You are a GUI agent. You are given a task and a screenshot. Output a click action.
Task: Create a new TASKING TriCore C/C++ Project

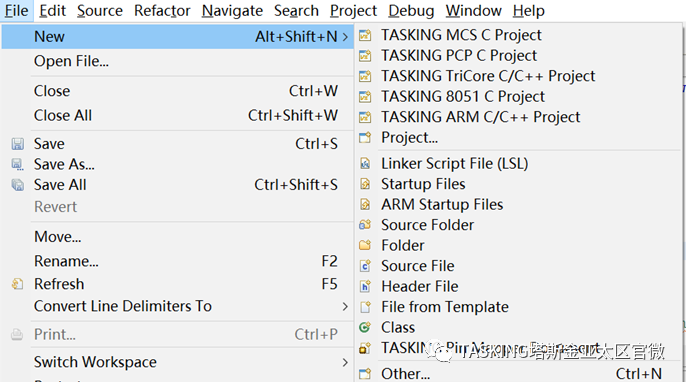click(x=518, y=76)
